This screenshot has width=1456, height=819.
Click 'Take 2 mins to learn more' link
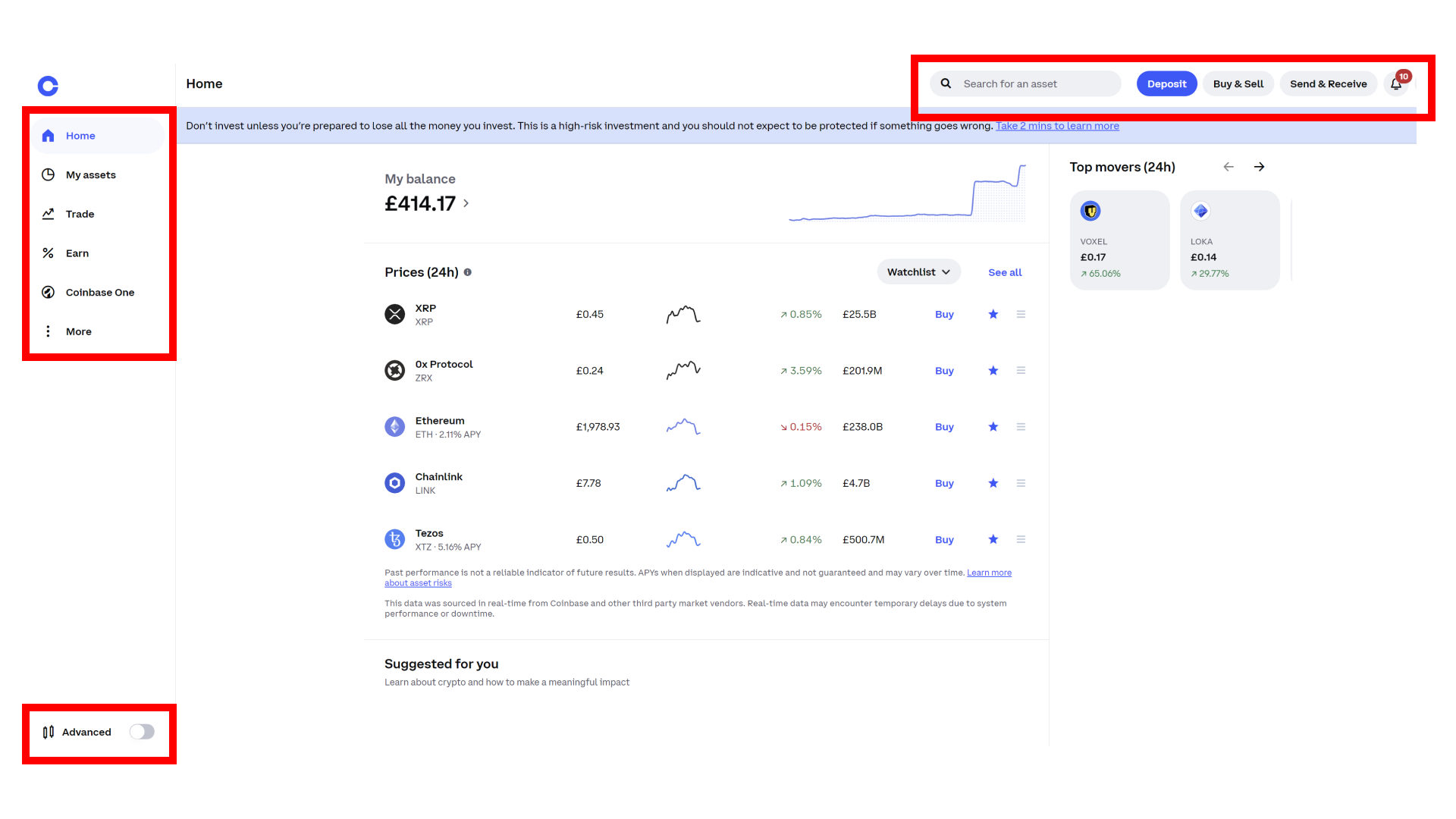click(x=1058, y=125)
